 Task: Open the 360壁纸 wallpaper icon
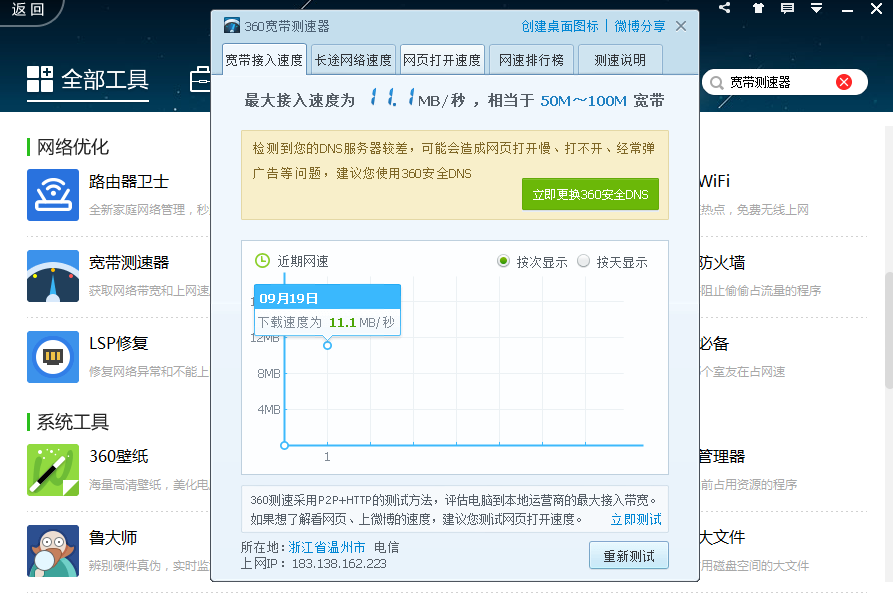[x=52, y=470]
